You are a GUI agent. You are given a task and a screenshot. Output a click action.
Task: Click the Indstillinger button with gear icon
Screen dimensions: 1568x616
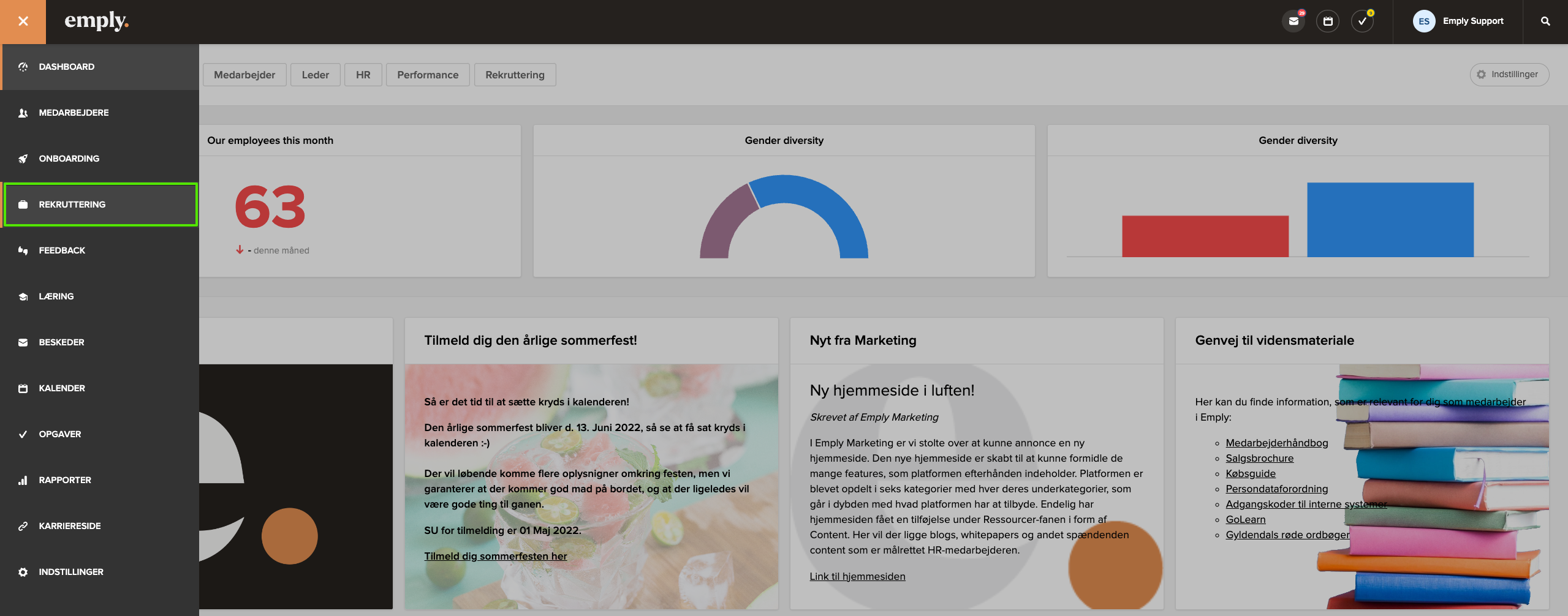1509,75
